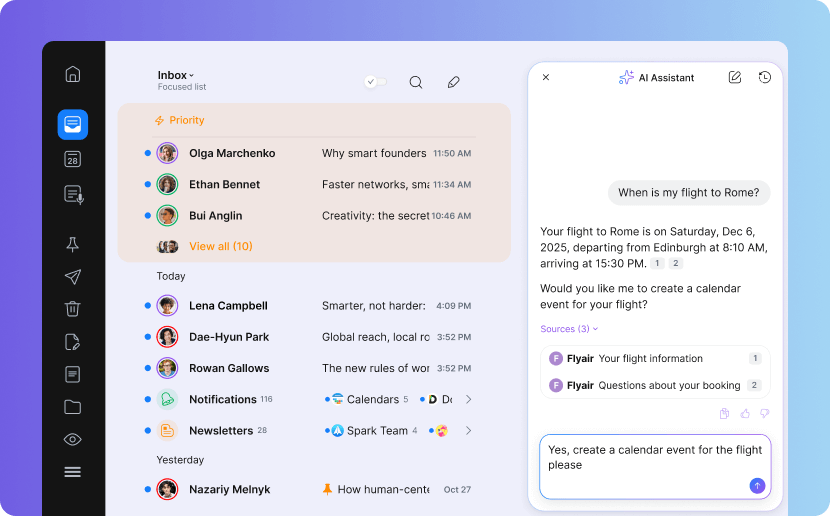Open the Home icon in sidebar
The height and width of the screenshot is (516, 830).
click(x=72, y=75)
